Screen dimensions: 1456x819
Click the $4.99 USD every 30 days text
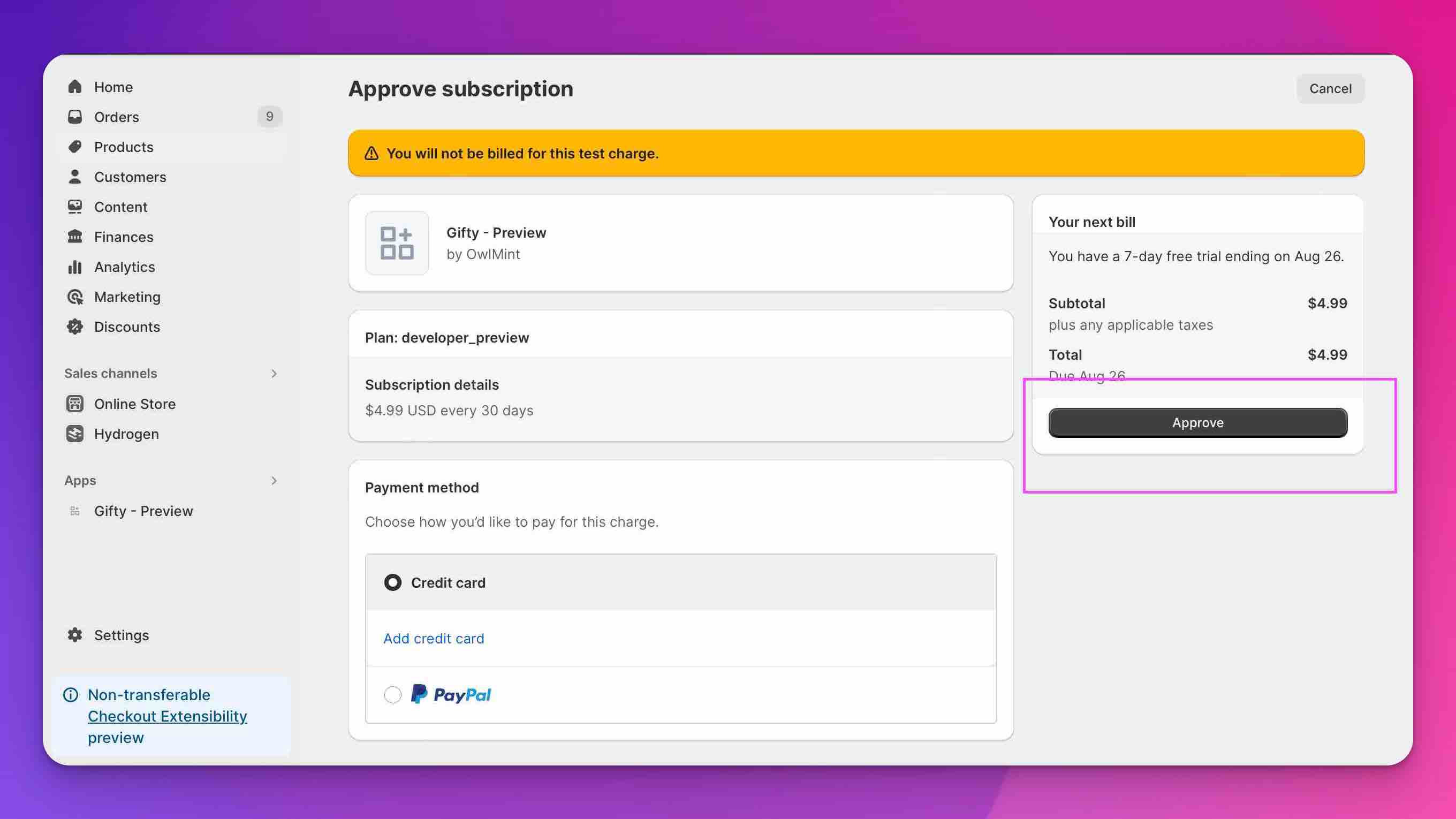[449, 411]
